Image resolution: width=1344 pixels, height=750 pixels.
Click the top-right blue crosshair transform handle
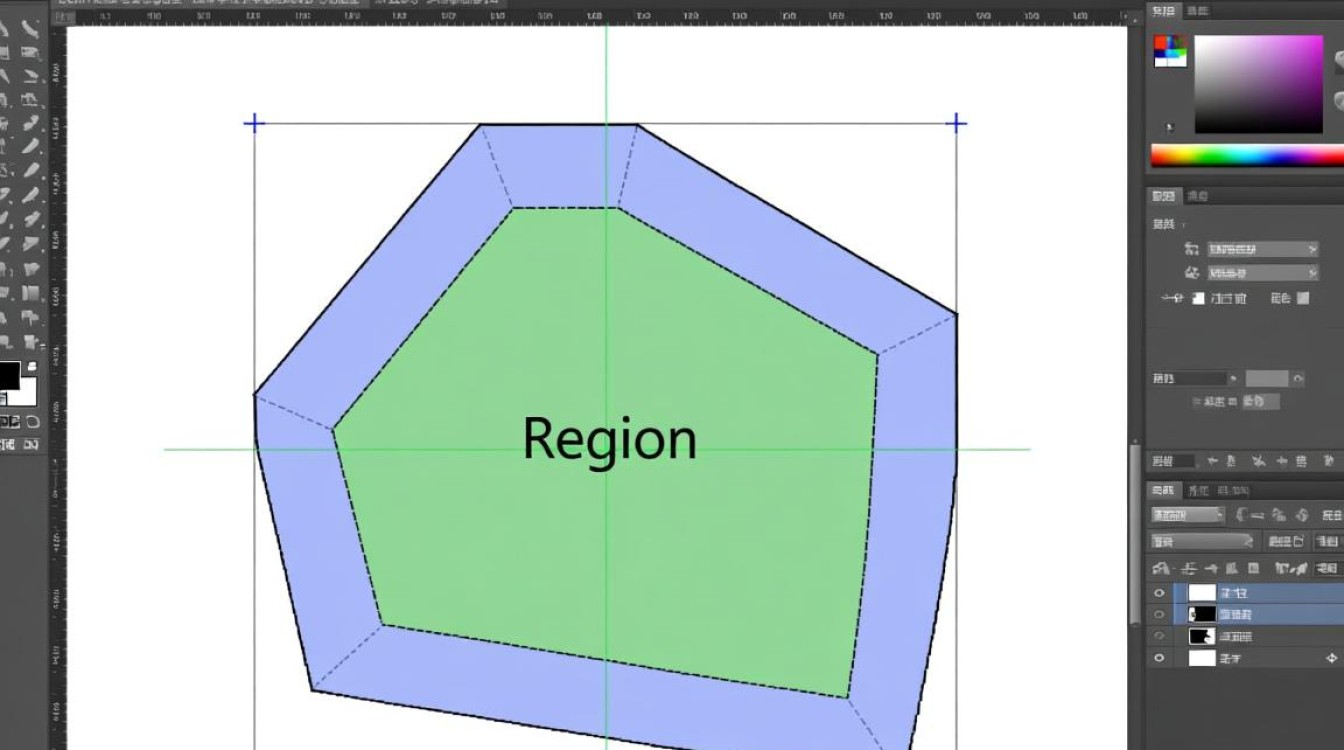956,123
